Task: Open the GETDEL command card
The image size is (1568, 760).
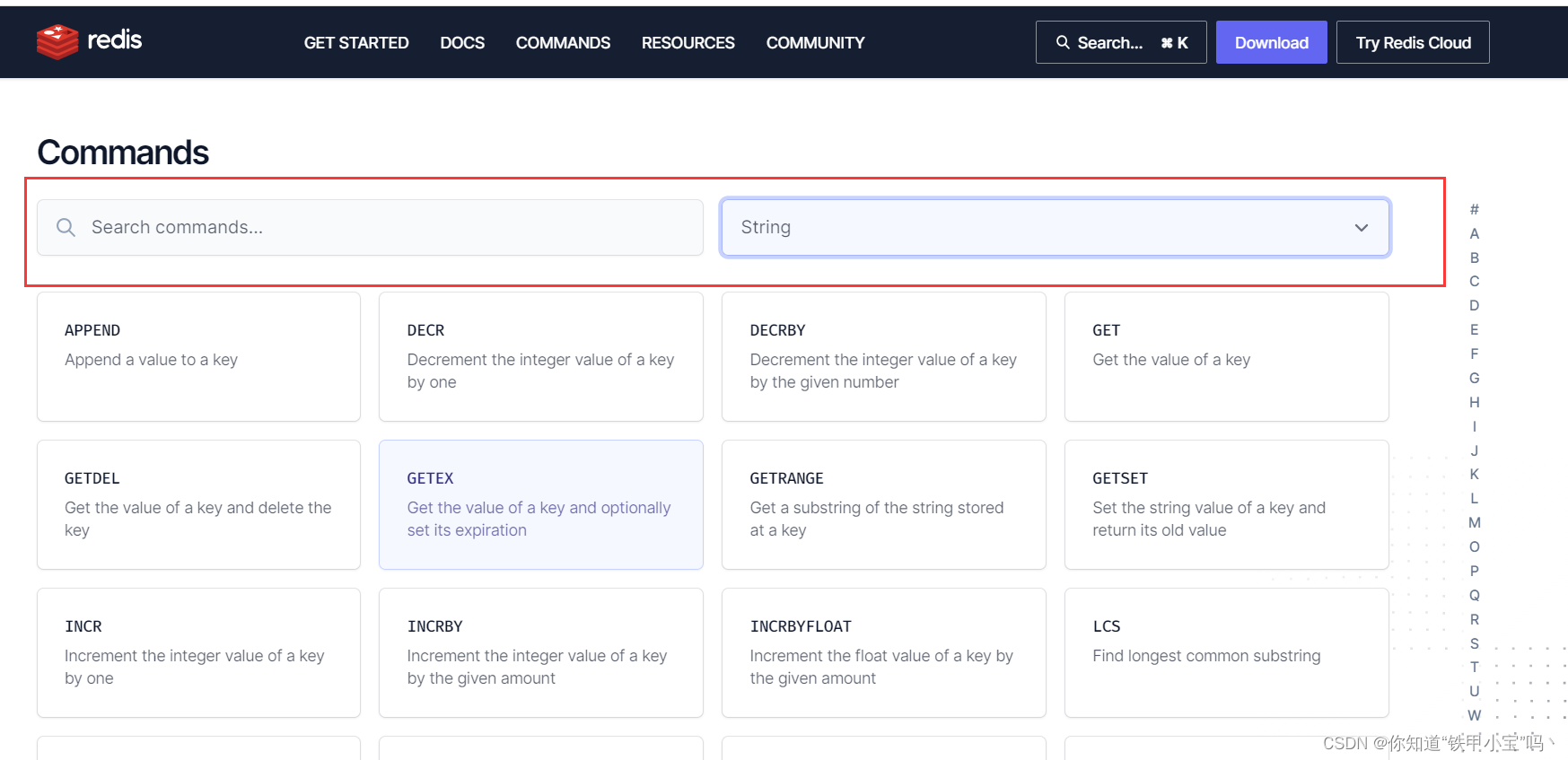Action: pos(198,504)
